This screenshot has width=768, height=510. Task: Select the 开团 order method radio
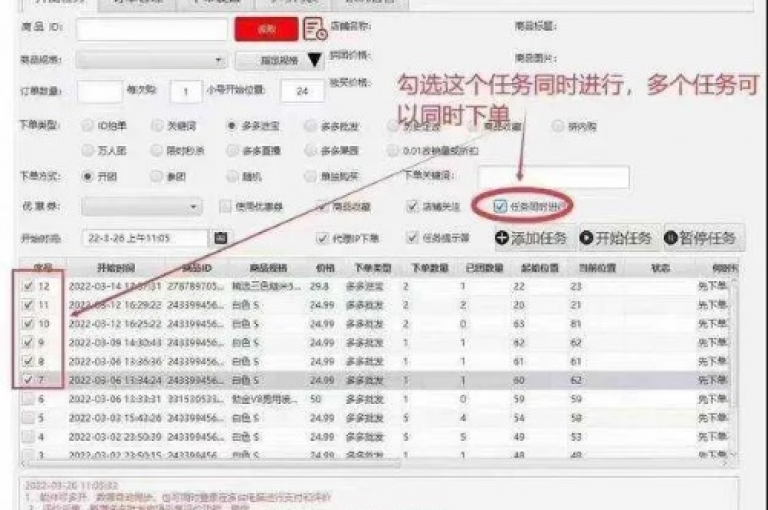[88, 176]
